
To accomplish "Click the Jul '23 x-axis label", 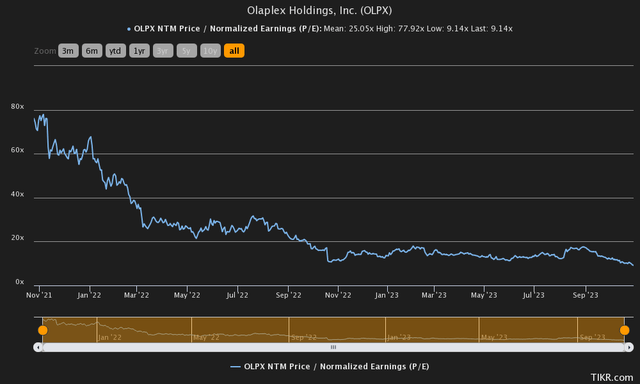I will pyautogui.click(x=533, y=295).
